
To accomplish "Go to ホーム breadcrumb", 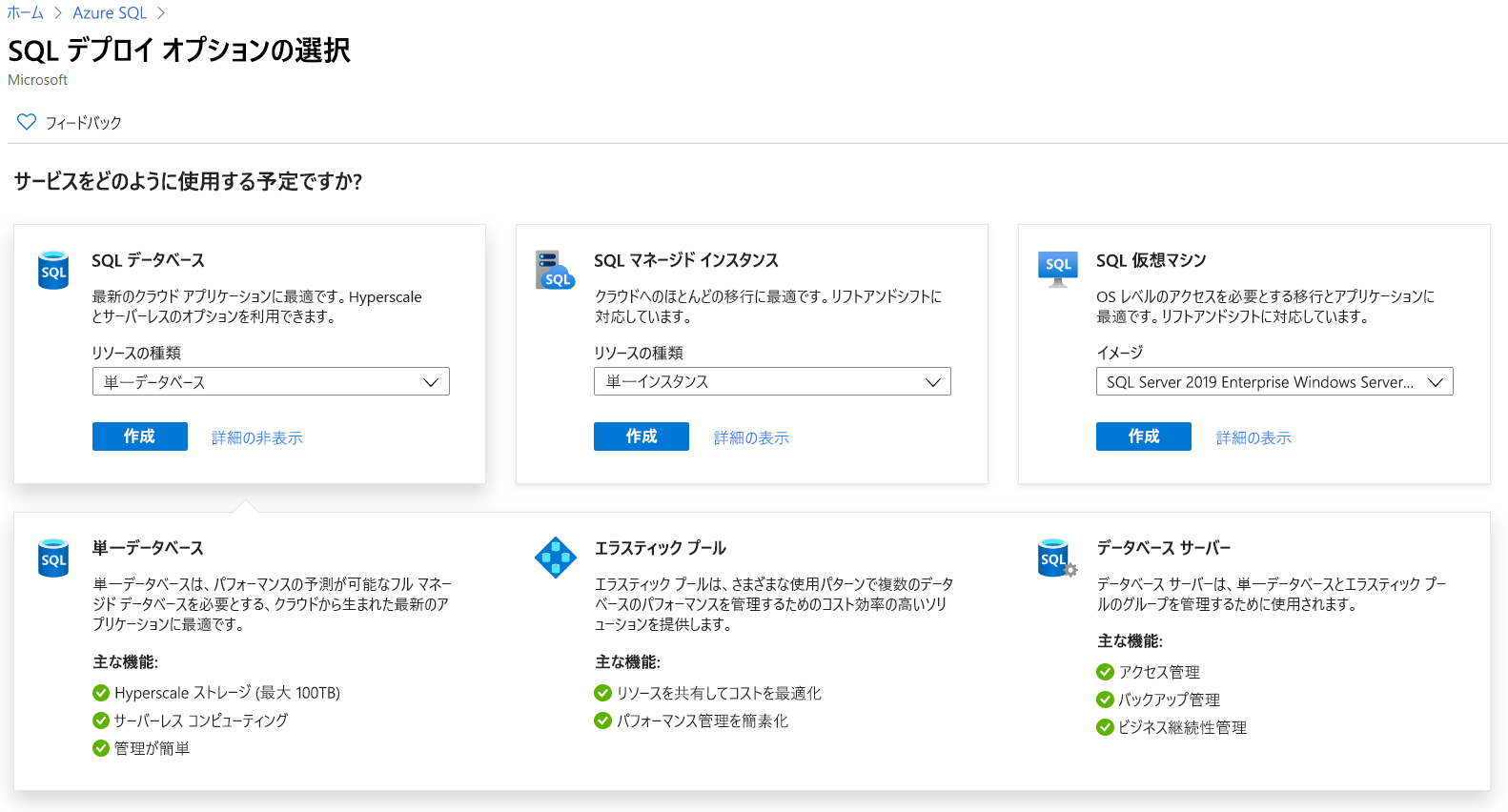I will (26, 12).
